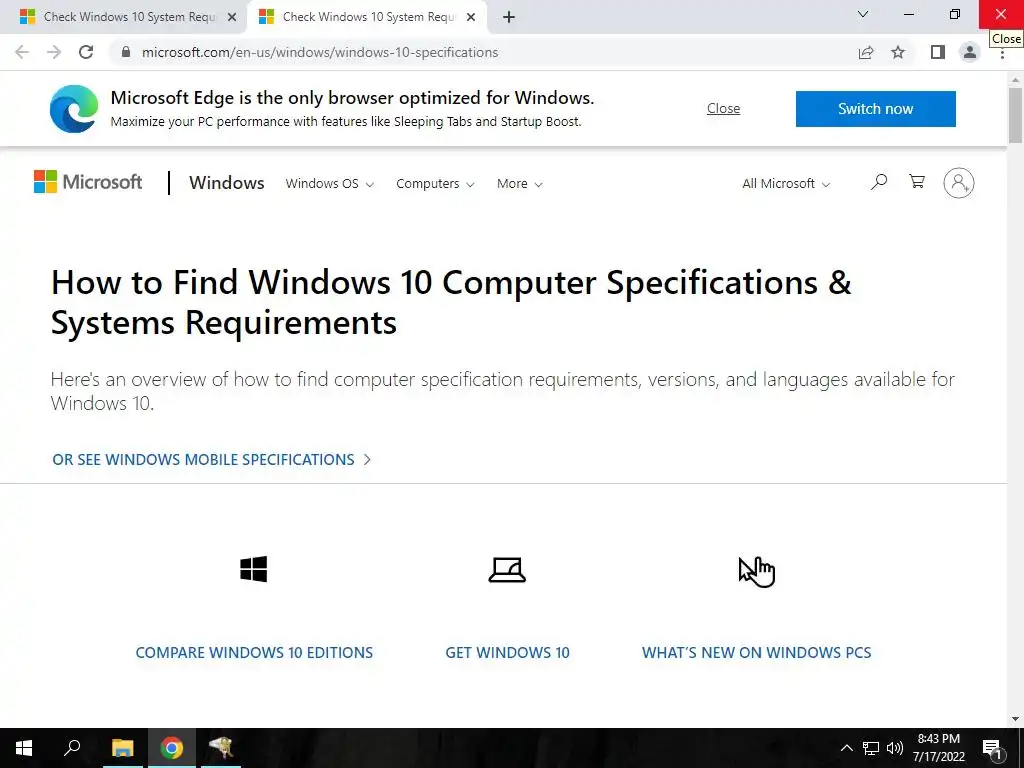Open the Windows site link
The width and height of the screenshot is (1024, 768).
click(227, 183)
